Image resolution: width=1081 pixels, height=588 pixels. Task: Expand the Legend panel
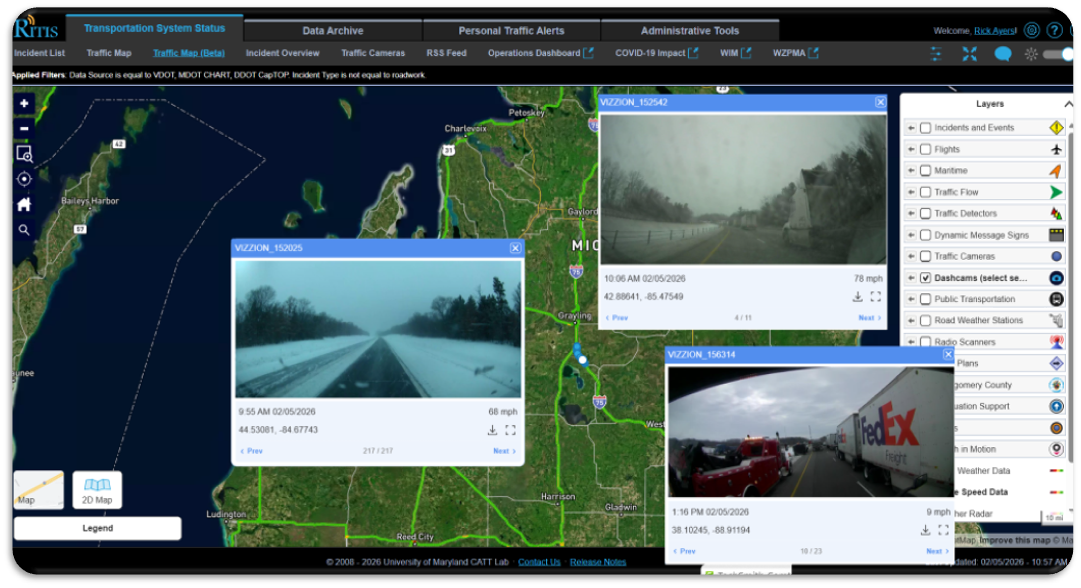(x=97, y=528)
